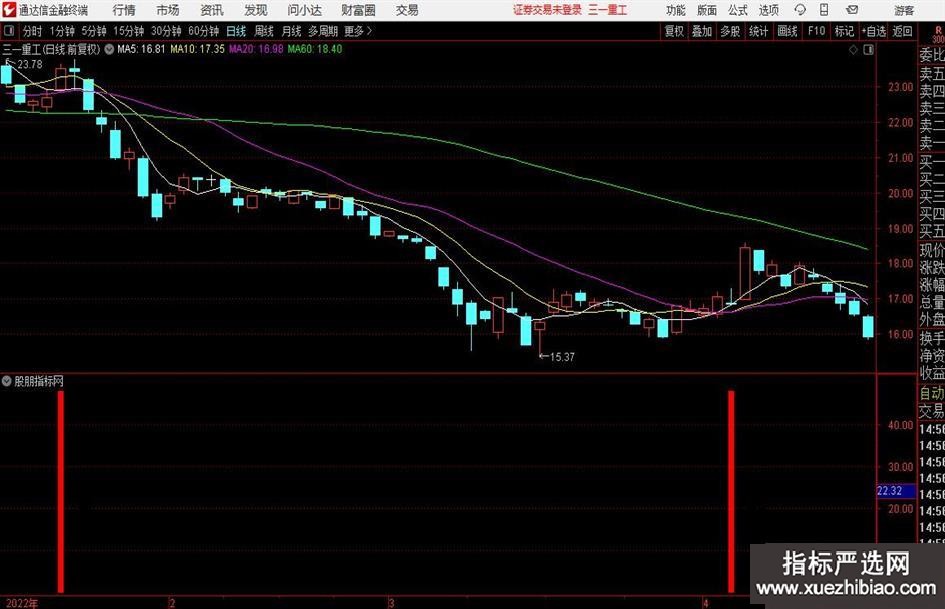The height and width of the screenshot is (609, 945).
Task: Click 证券交易未登录 login link
Action: click(547, 10)
